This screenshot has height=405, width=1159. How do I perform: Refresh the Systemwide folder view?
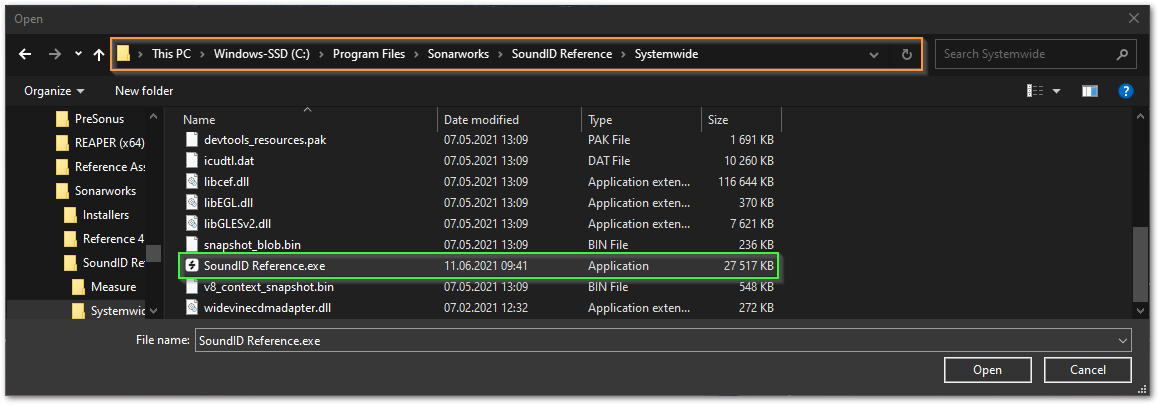pos(907,54)
